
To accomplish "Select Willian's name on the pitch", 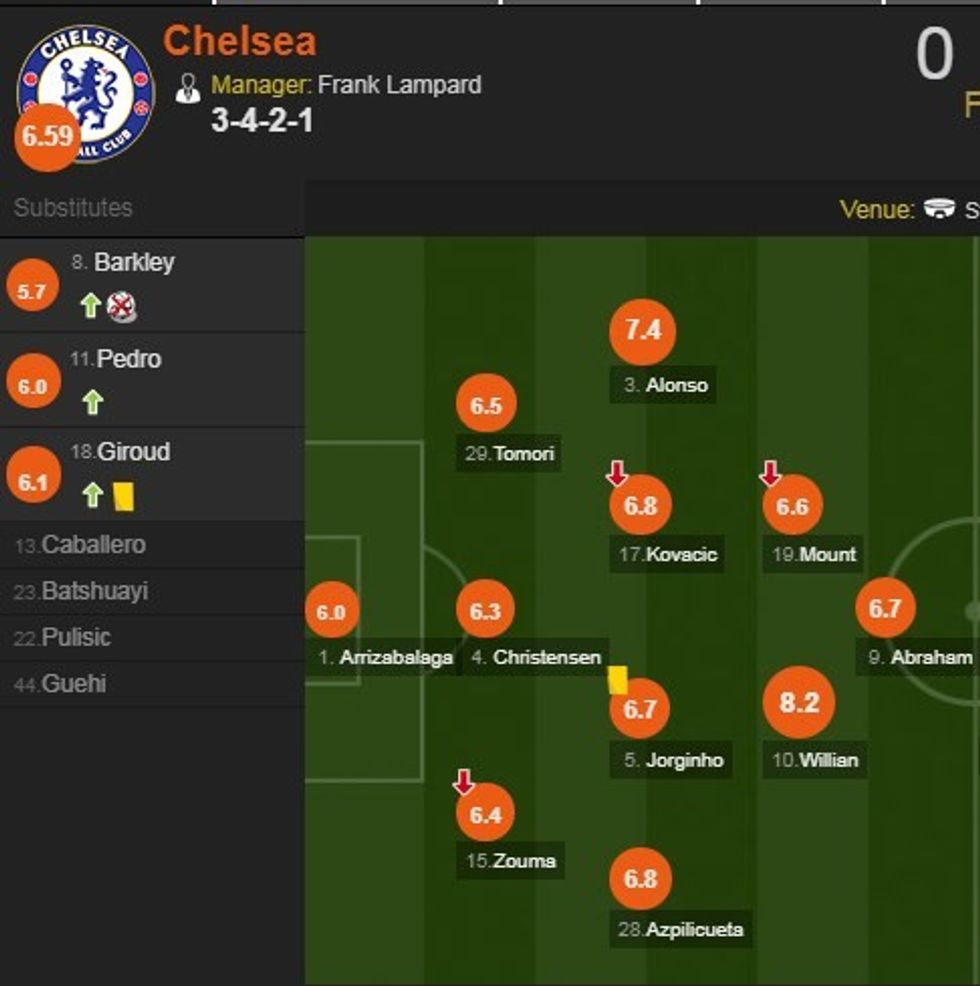I will click(813, 760).
